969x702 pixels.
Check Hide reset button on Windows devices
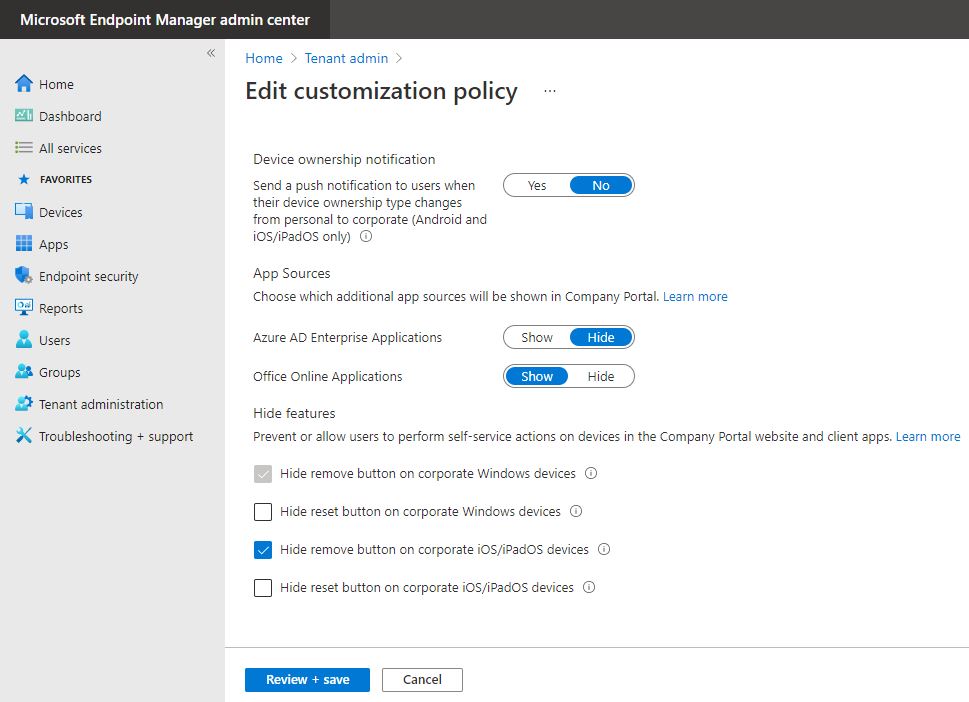pos(263,512)
